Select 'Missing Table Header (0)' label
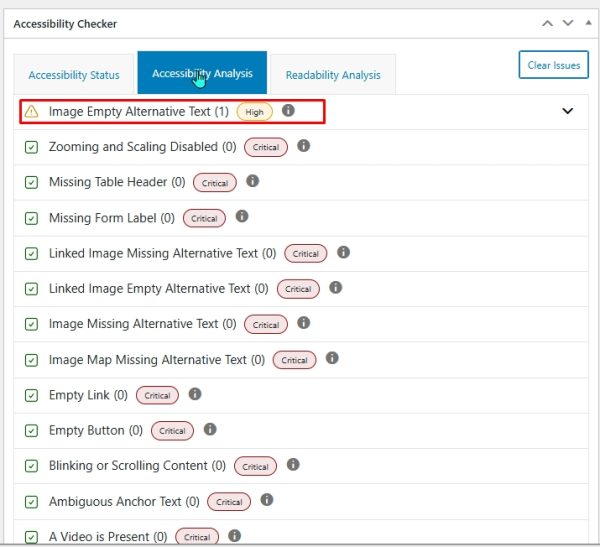 (x=117, y=182)
